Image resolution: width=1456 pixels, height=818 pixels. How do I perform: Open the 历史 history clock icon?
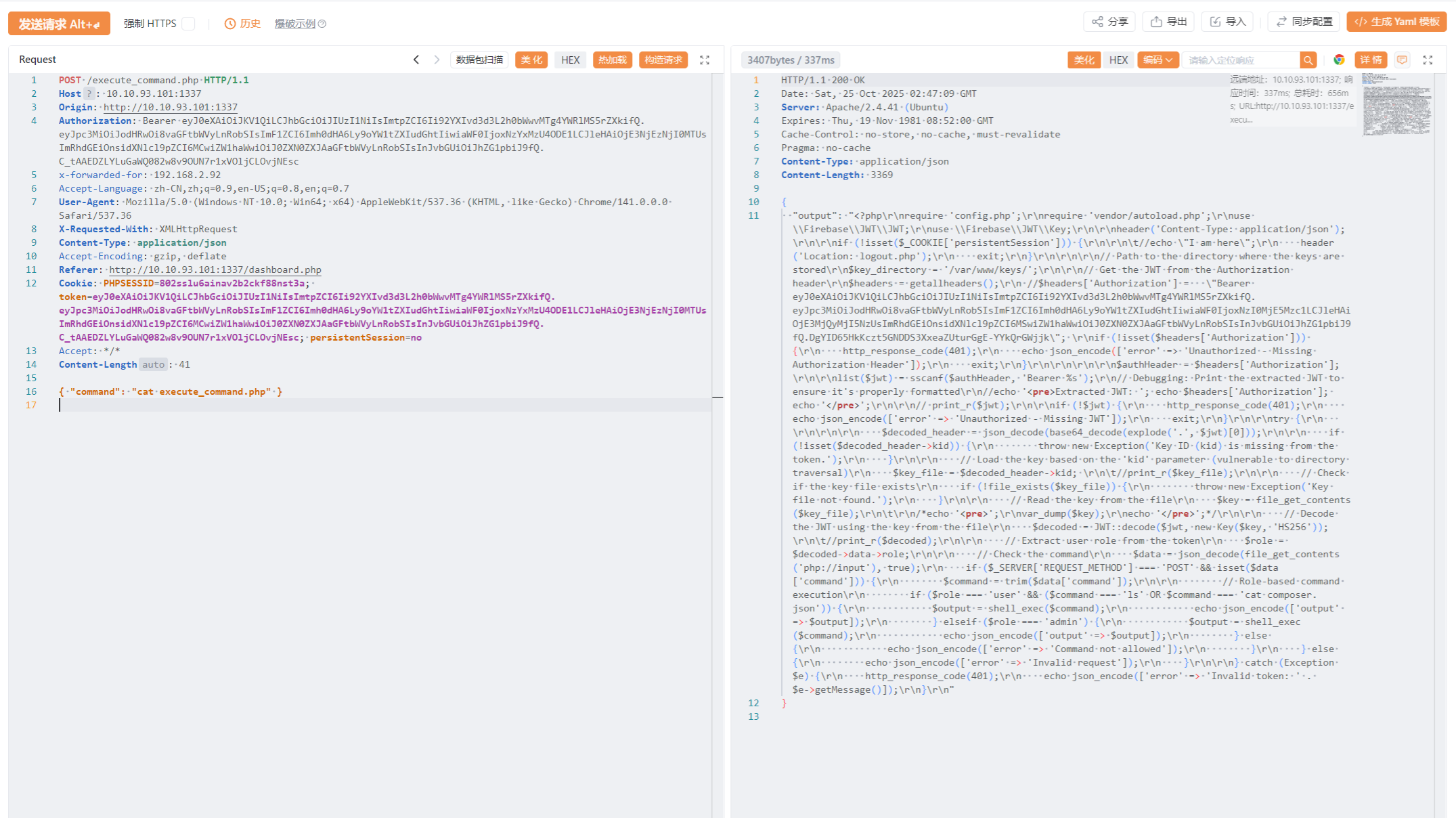click(230, 24)
